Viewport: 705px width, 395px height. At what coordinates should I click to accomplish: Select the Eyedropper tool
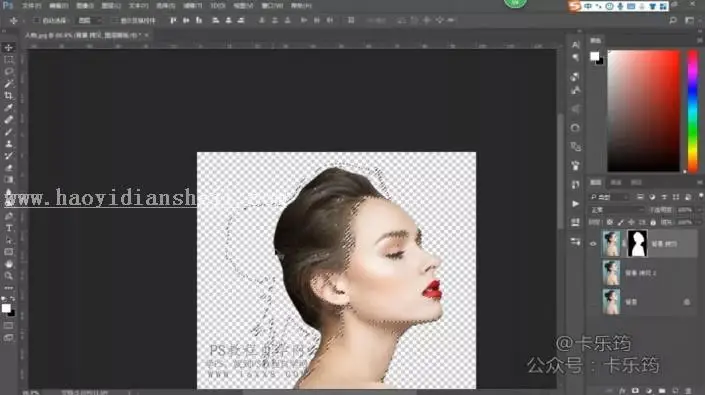pos(9,108)
